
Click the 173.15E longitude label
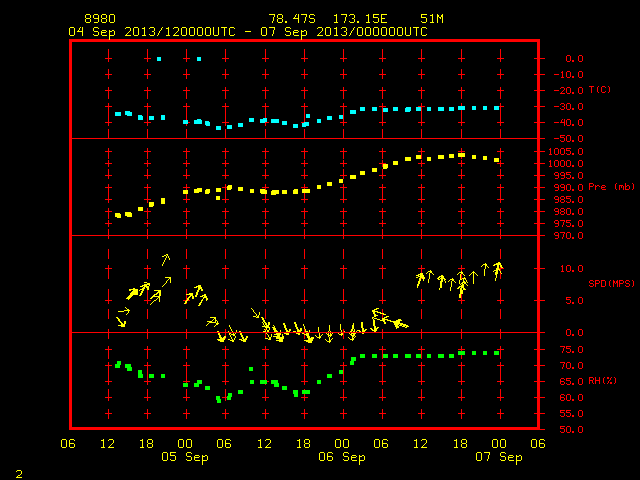pos(360,19)
